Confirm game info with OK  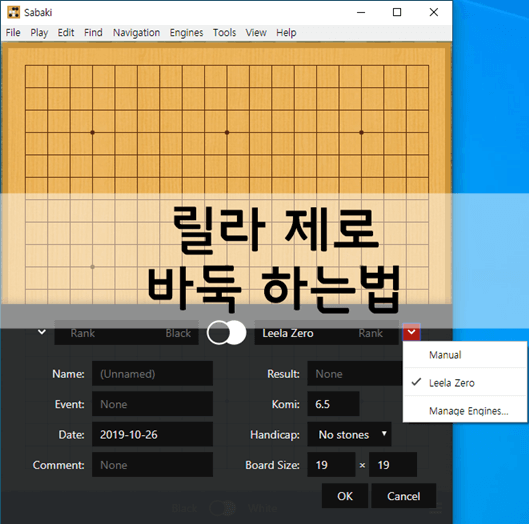tap(345, 496)
